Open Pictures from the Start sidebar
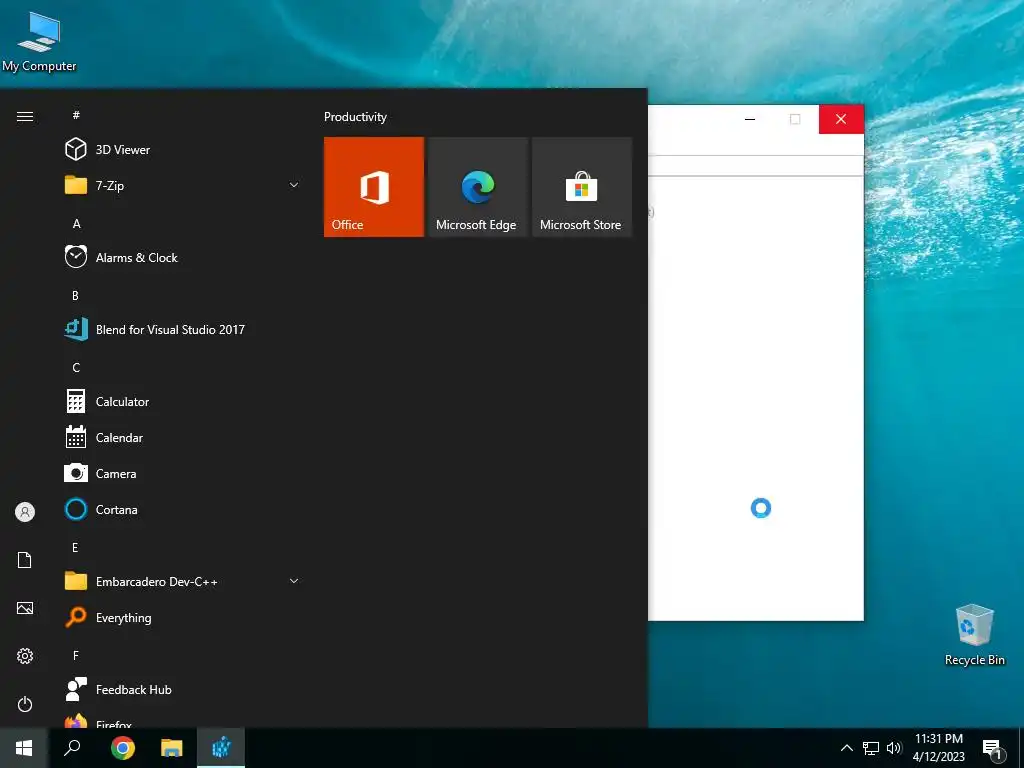The width and height of the screenshot is (1024, 768). (x=25, y=608)
